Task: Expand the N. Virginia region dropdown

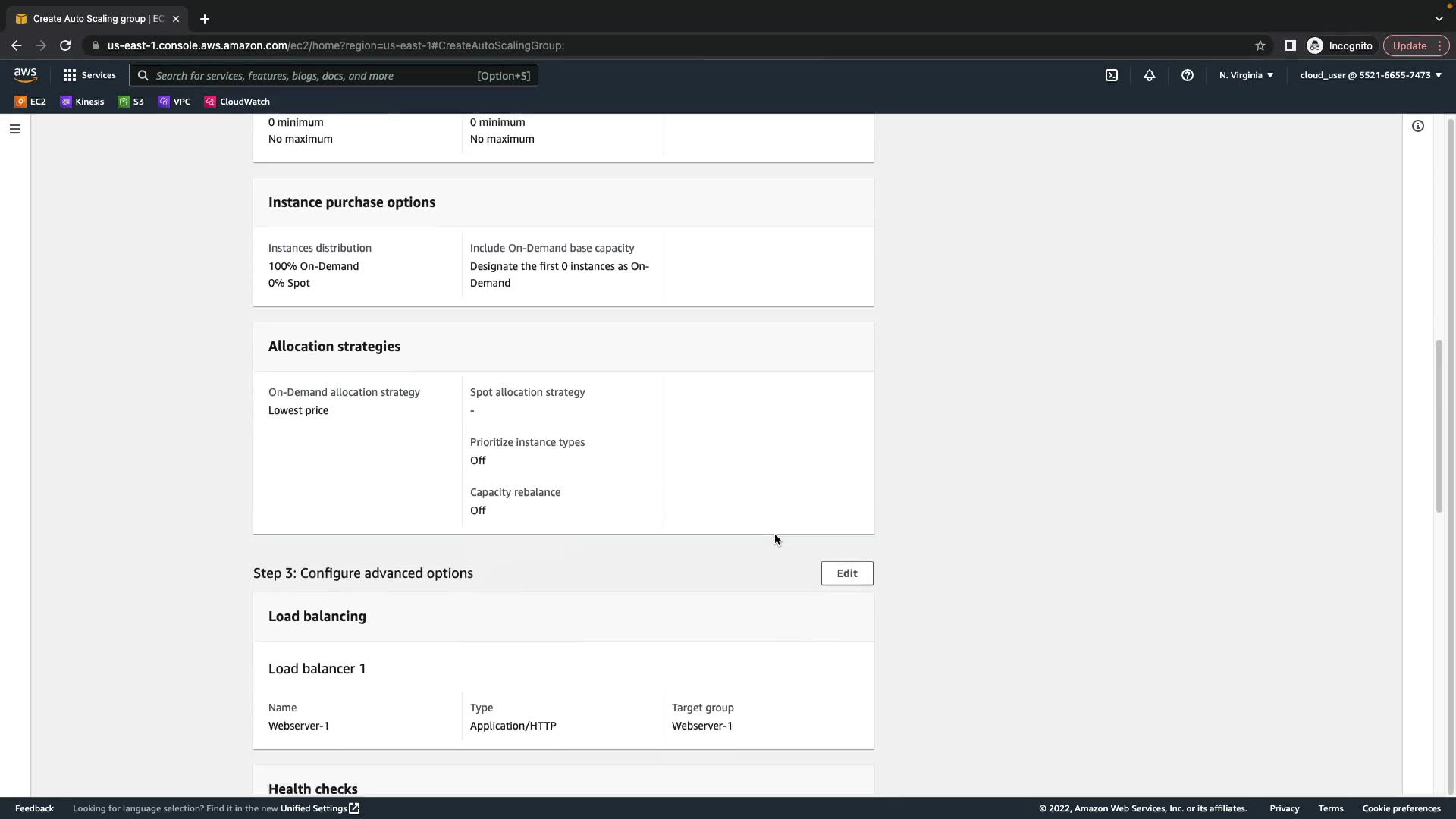Action: point(1246,75)
